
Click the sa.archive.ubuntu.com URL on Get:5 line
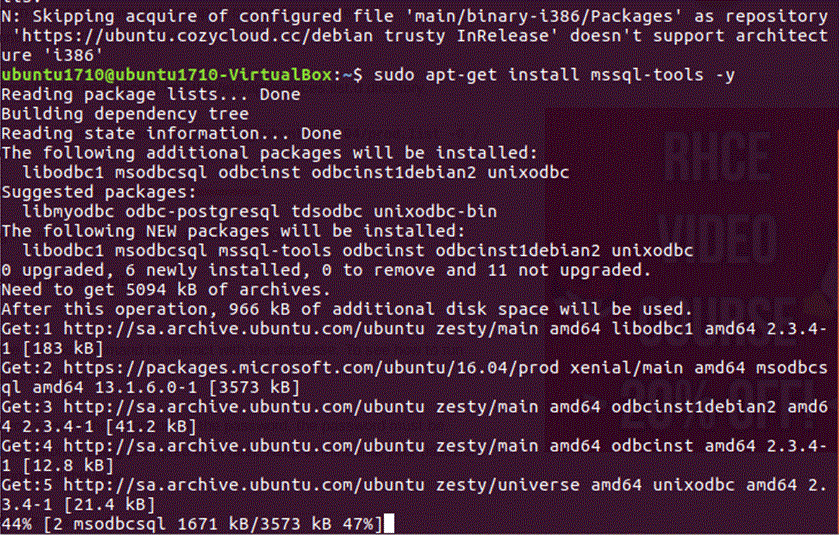[243, 485]
